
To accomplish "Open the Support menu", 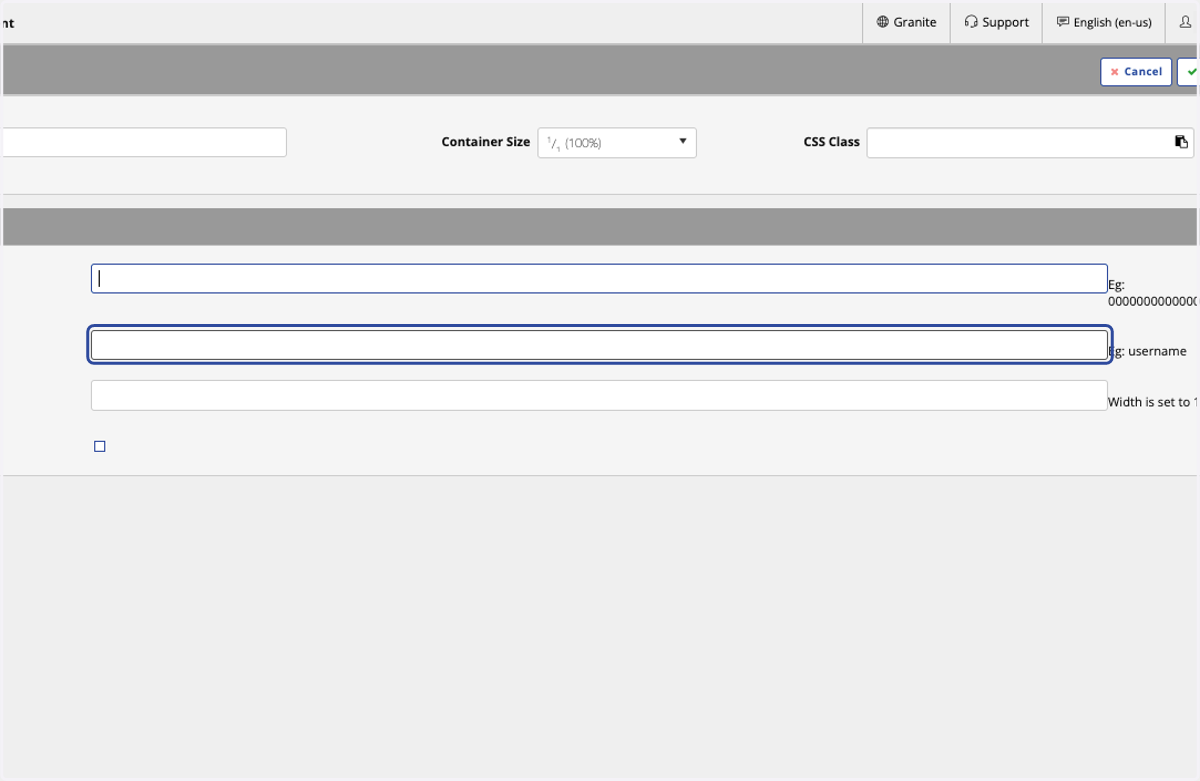I will coord(996,22).
